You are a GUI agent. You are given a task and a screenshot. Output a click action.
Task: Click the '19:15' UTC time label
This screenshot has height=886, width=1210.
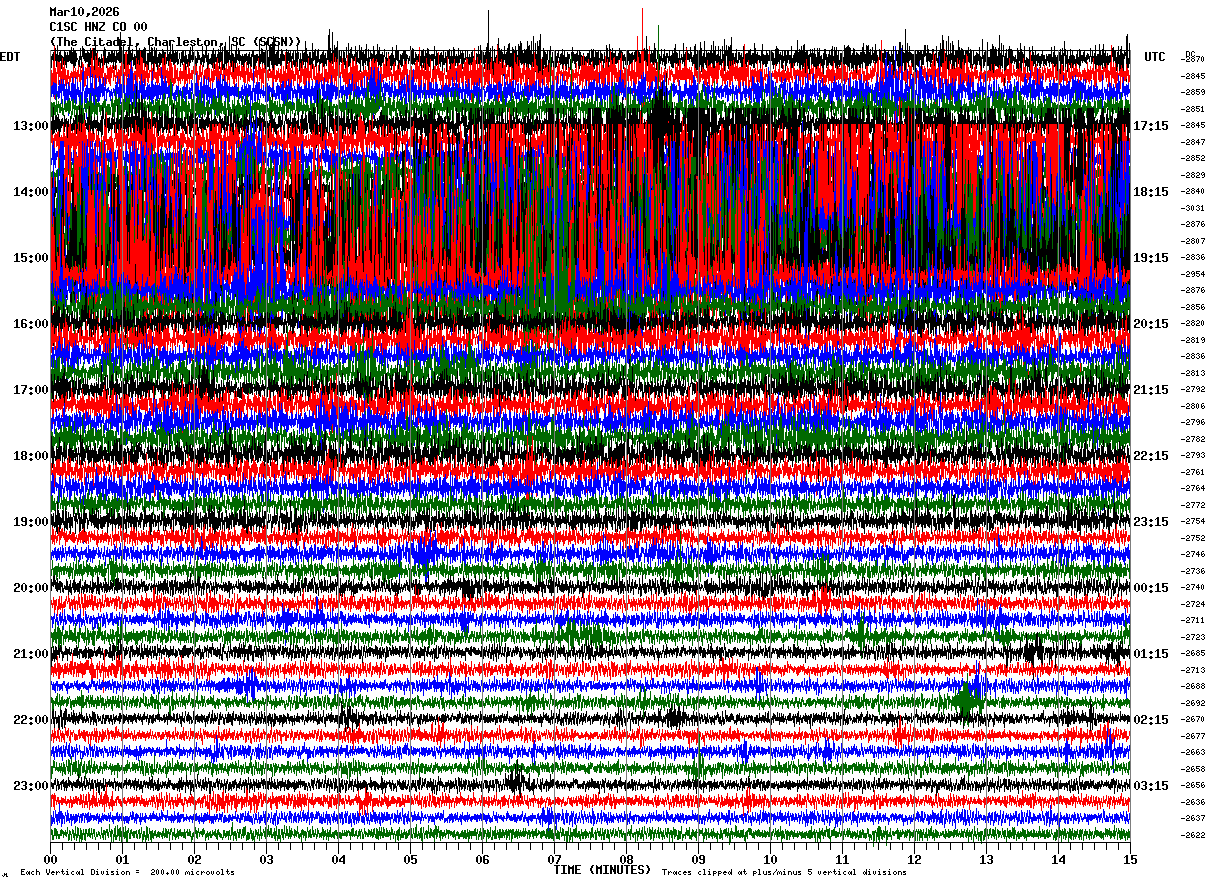coord(1150,258)
